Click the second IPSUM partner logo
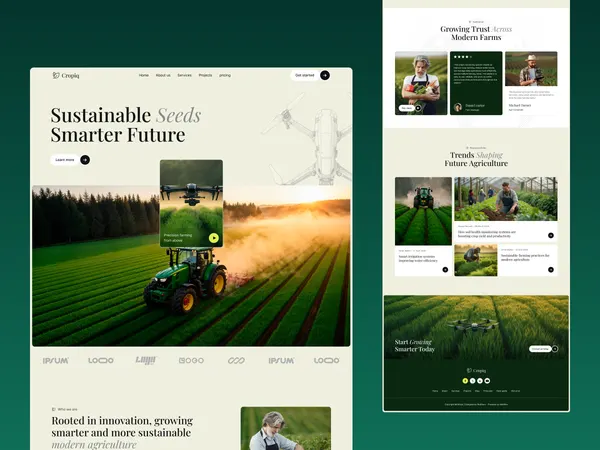The height and width of the screenshot is (450, 600). 281,360
